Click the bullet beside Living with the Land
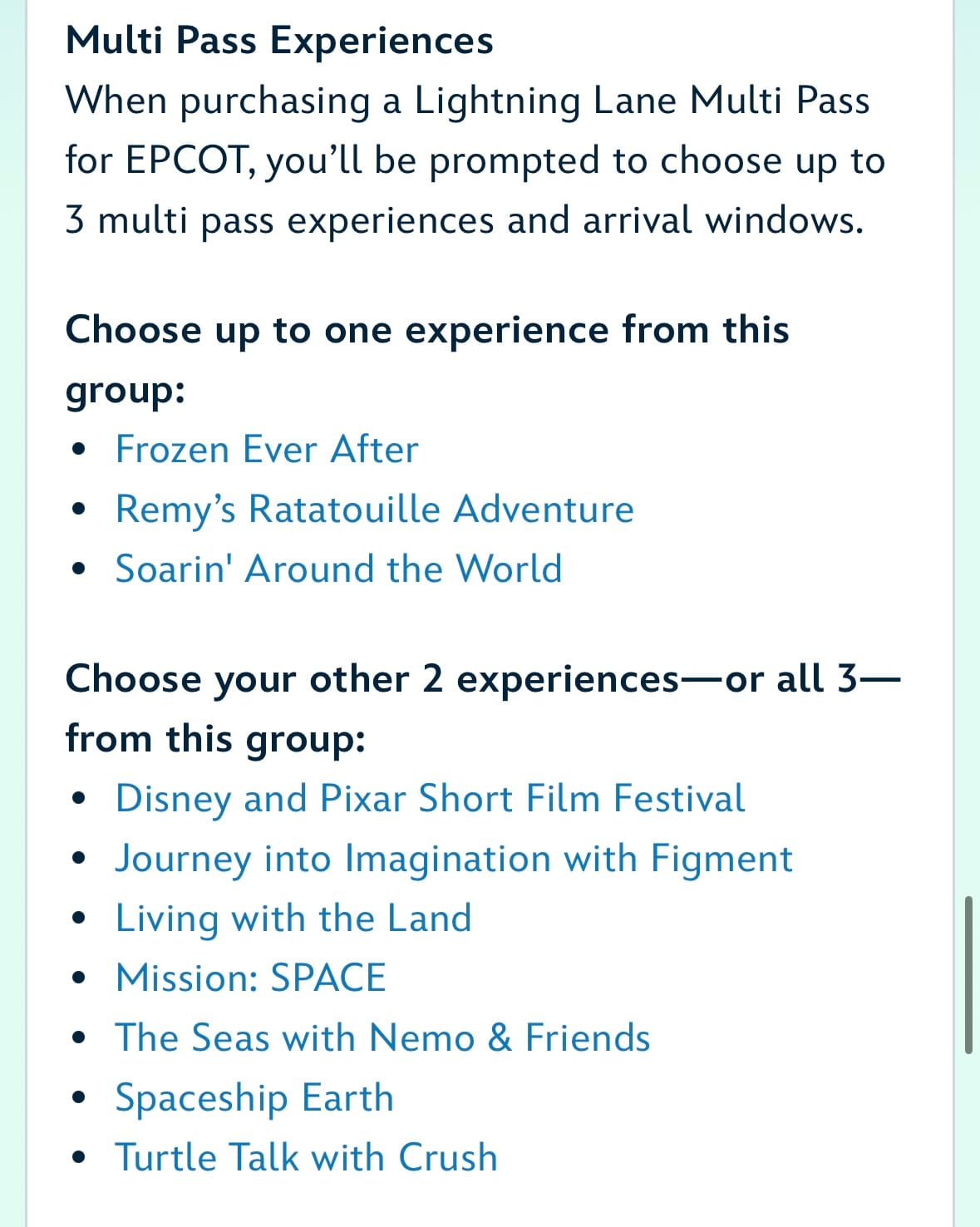 click(x=79, y=919)
